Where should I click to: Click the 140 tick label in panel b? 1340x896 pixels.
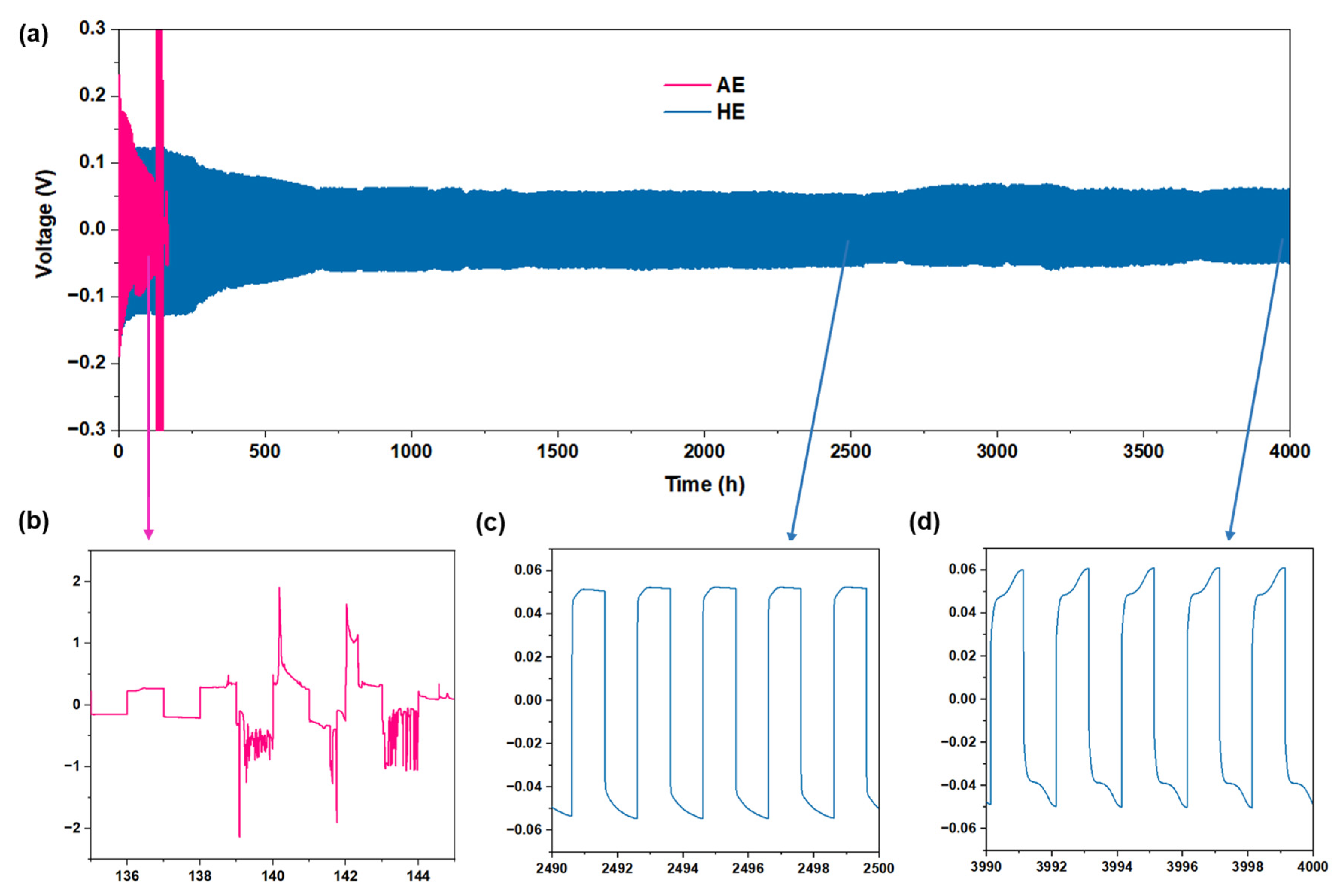pyautogui.click(x=273, y=876)
